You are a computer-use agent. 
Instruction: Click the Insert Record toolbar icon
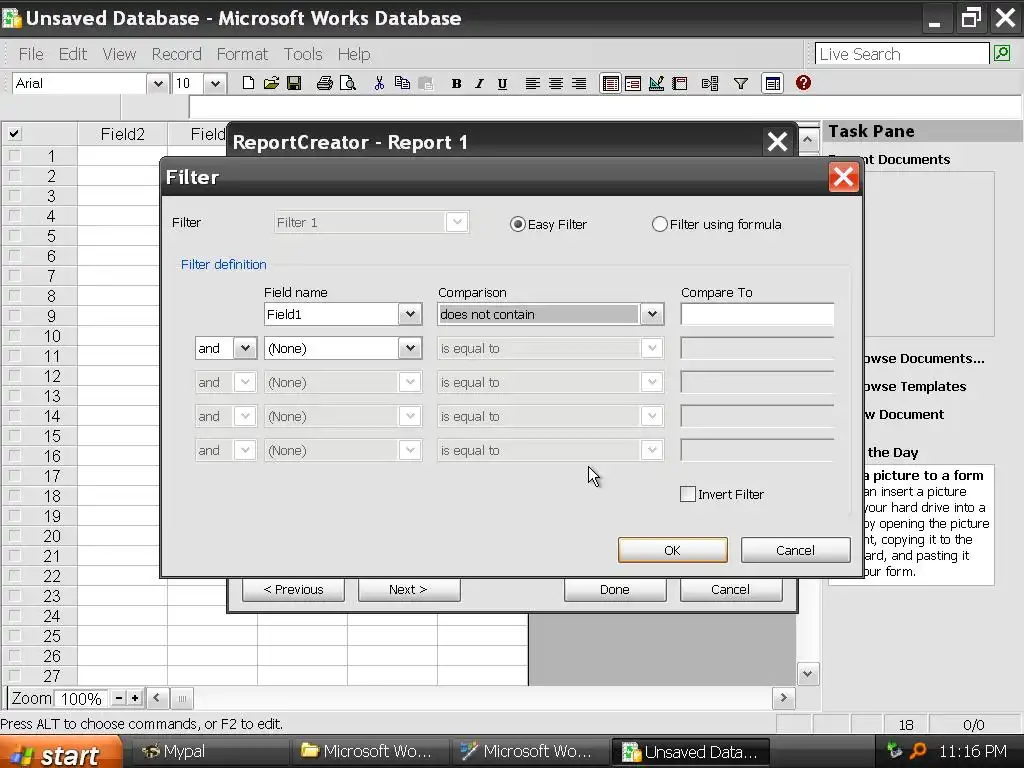point(710,84)
